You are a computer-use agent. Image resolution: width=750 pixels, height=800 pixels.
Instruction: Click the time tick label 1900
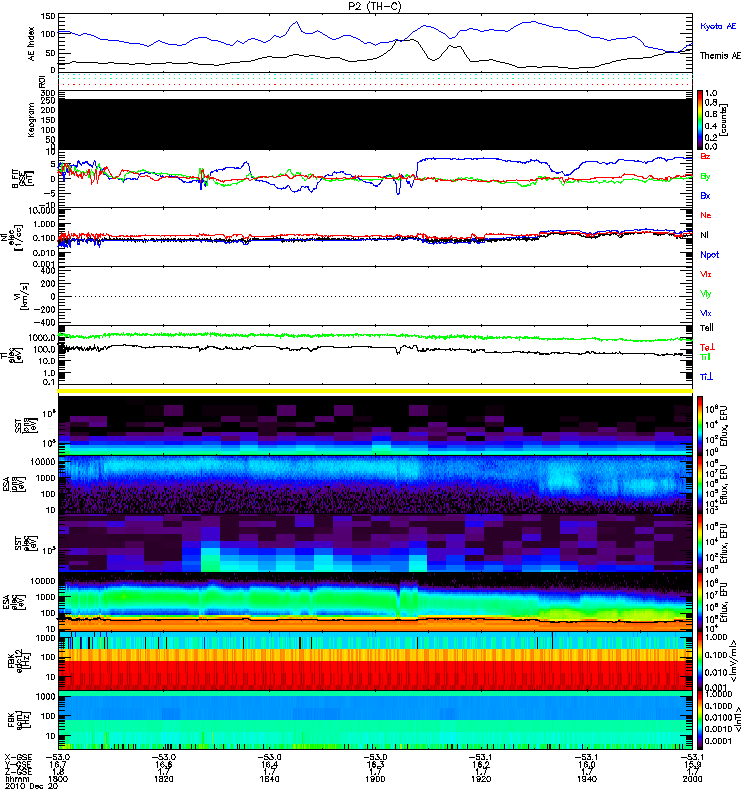click(x=375, y=779)
